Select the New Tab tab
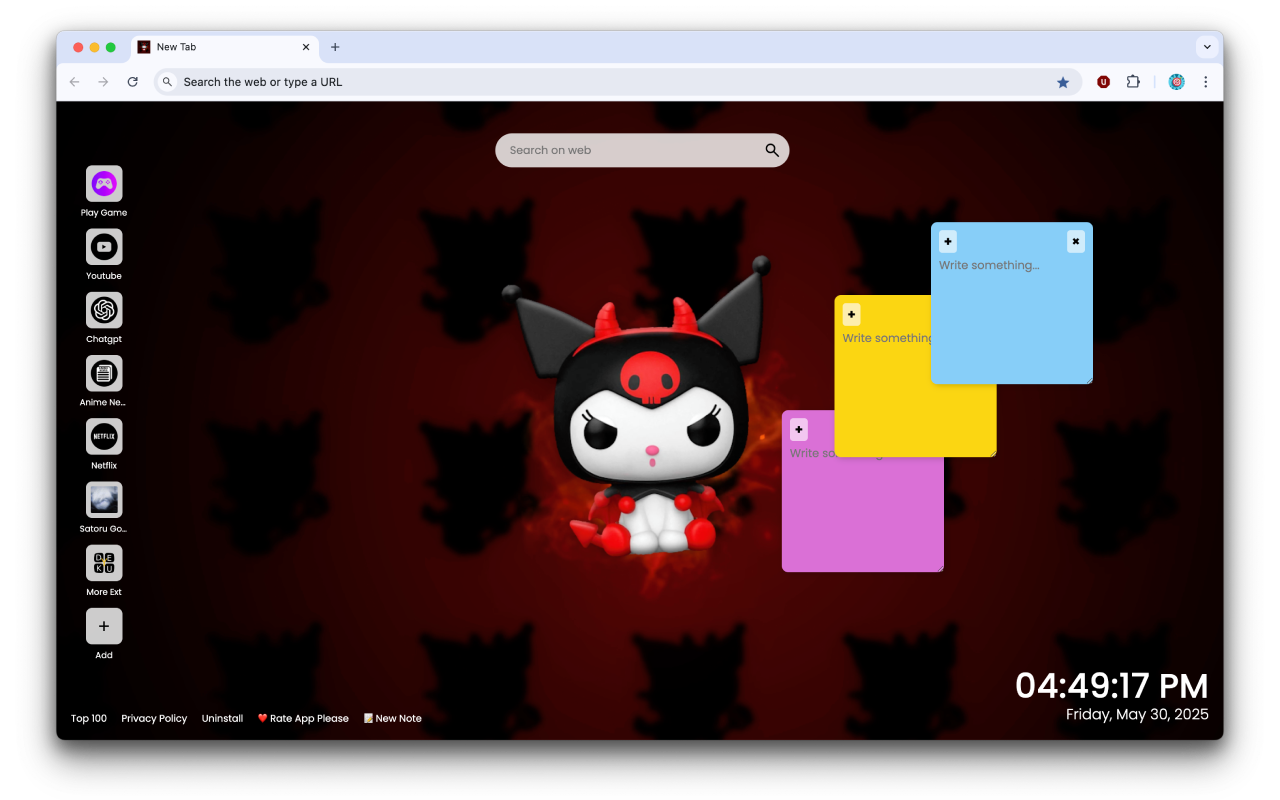Image resolution: width=1280 pixels, height=800 pixels. (x=225, y=47)
